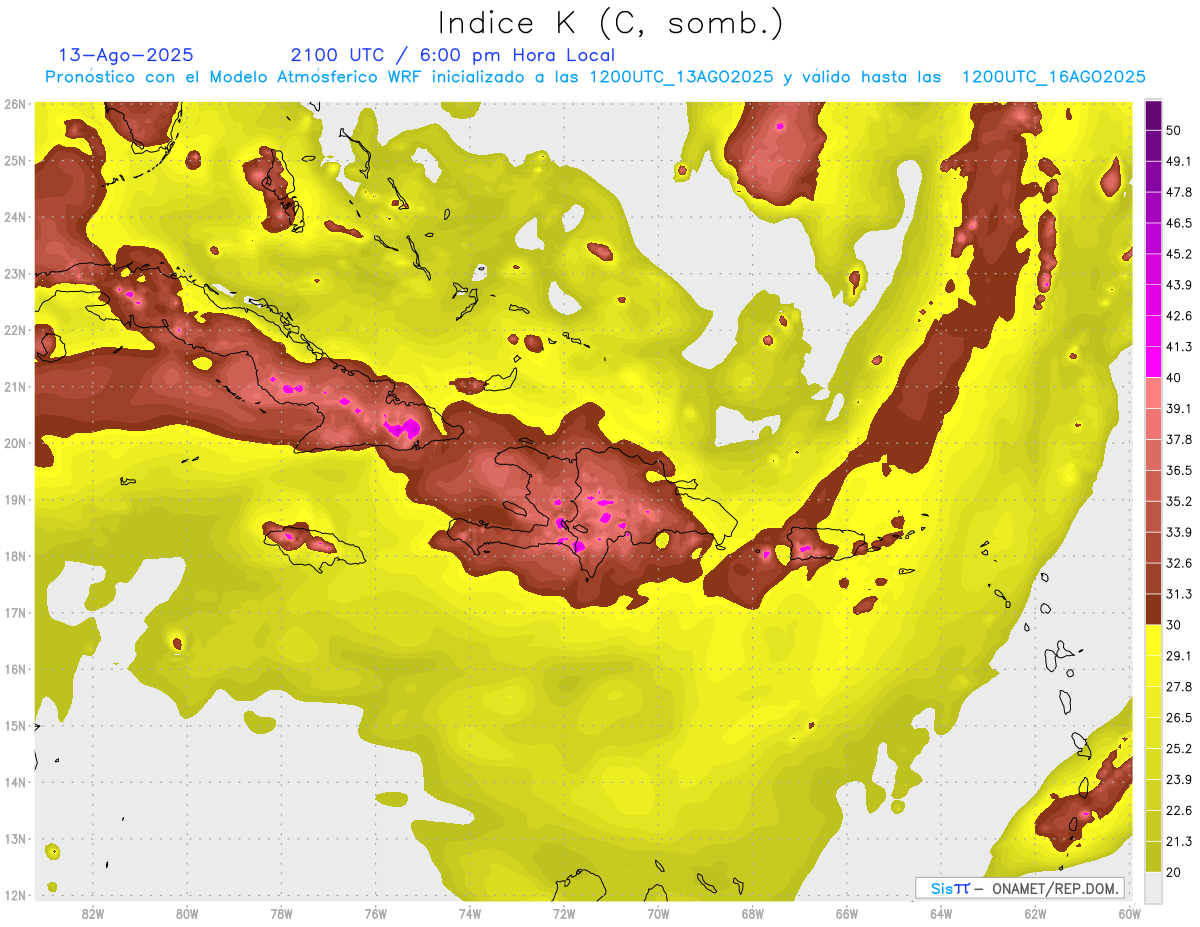Viewport: 1200px width, 927px height.
Task: Click the gray swatch below legend value 20
Action: point(1153,886)
